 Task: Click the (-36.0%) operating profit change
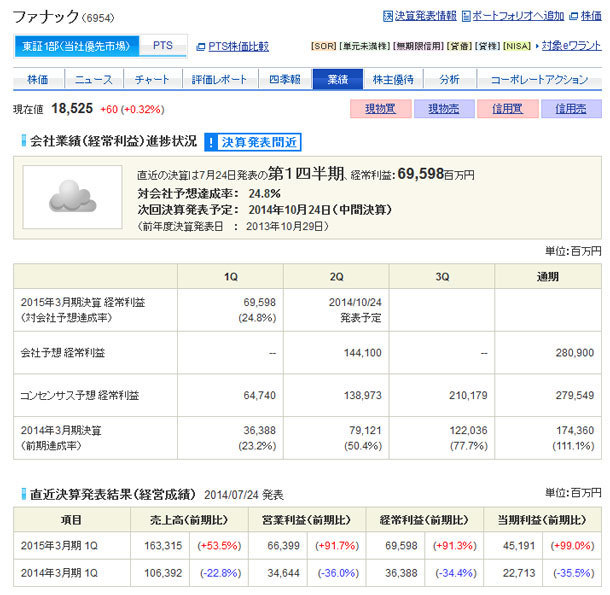pos(338,573)
